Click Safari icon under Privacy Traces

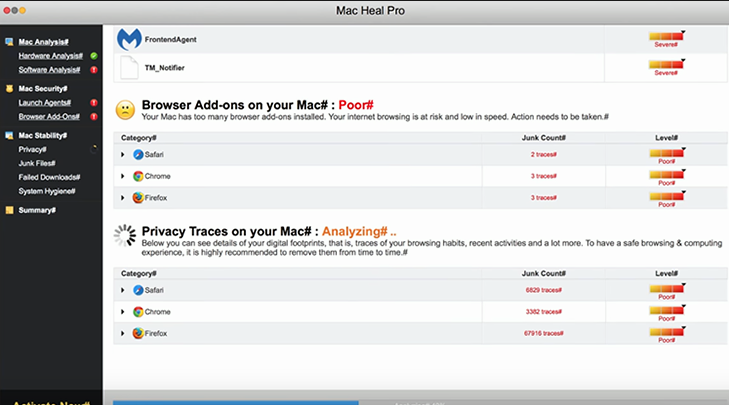tap(138, 289)
